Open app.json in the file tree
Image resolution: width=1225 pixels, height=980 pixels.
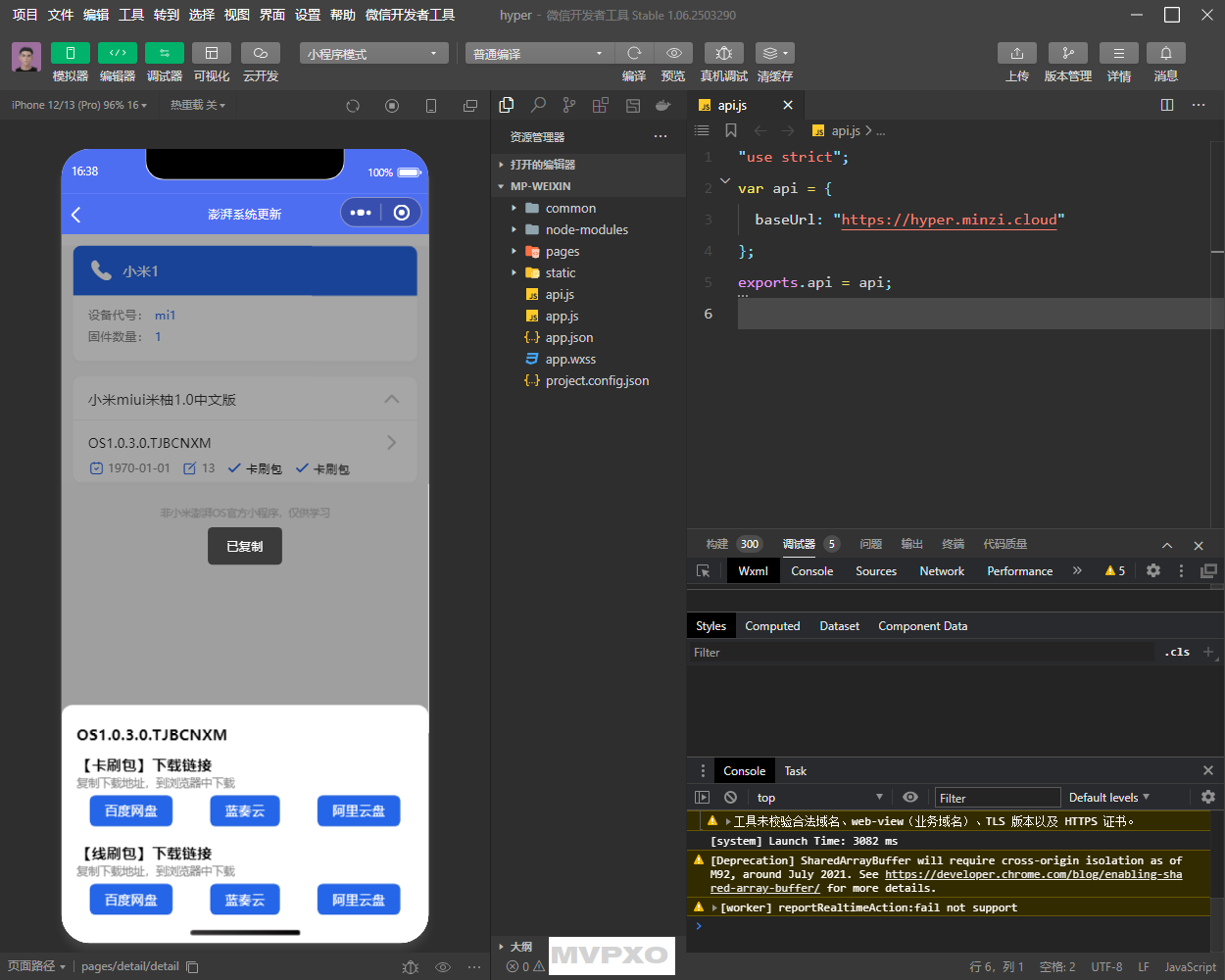[588, 337]
